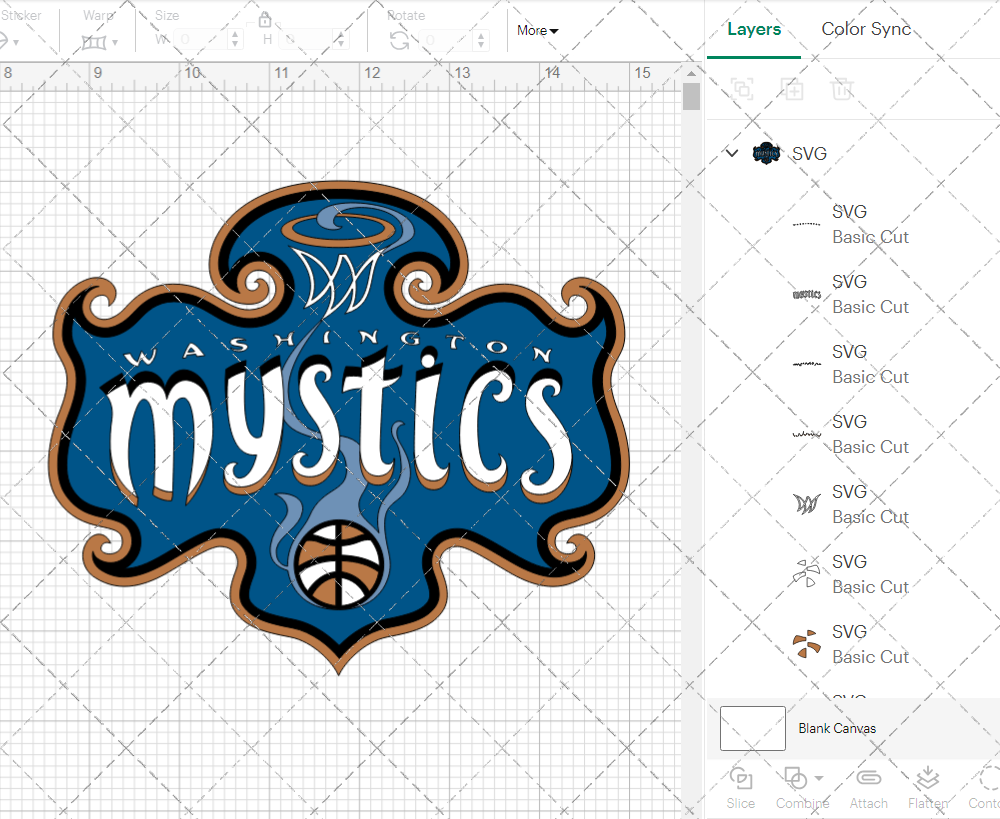Click the width W input field
The image size is (1000, 819).
[202, 40]
